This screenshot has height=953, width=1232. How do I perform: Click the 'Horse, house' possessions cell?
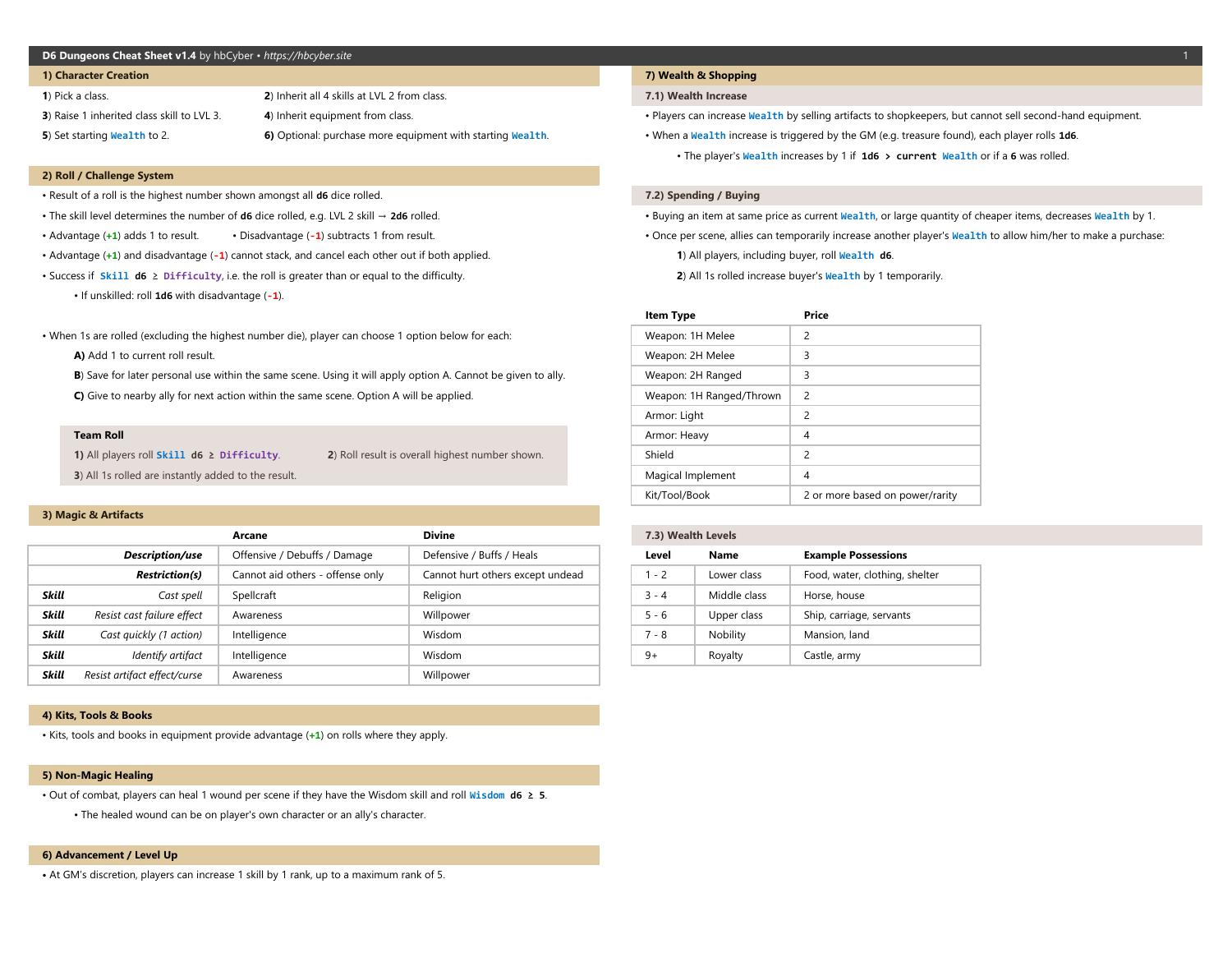coord(885,596)
